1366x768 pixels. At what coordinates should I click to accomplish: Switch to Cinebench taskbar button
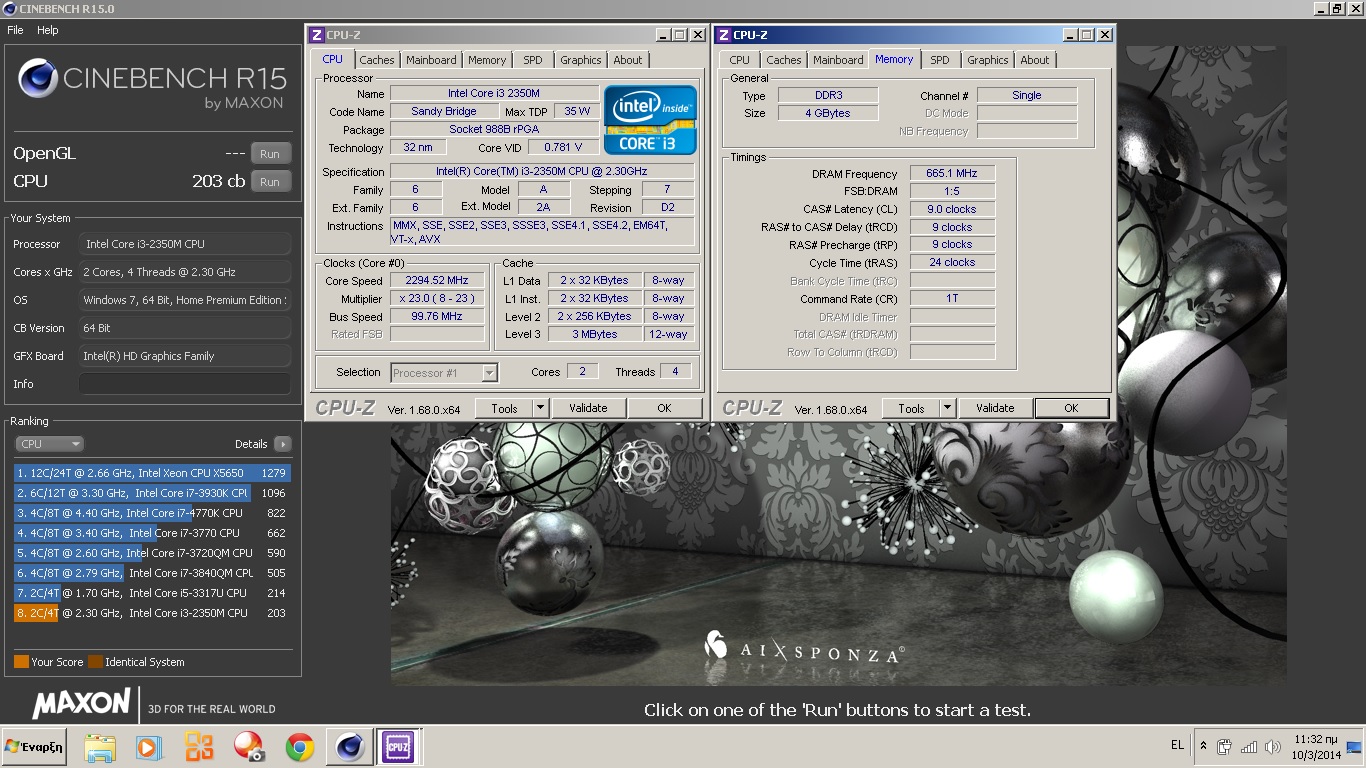tap(349, 747)
